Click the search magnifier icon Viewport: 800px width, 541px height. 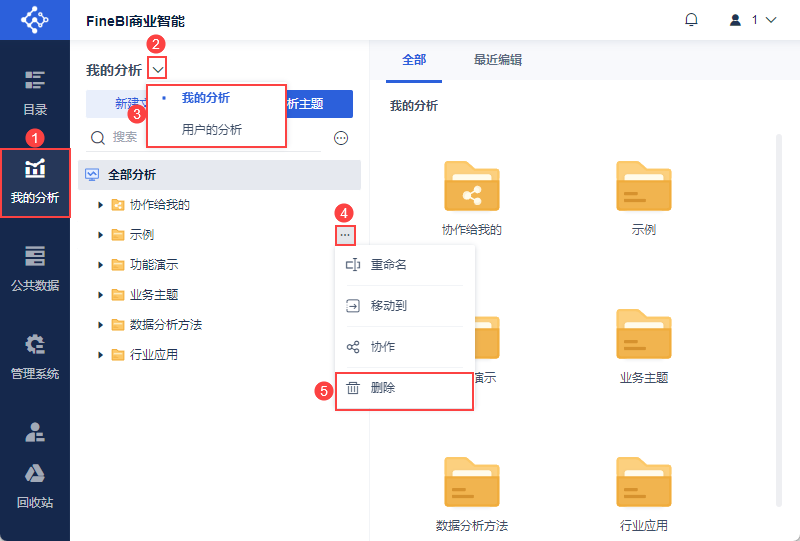click(97, 137)
